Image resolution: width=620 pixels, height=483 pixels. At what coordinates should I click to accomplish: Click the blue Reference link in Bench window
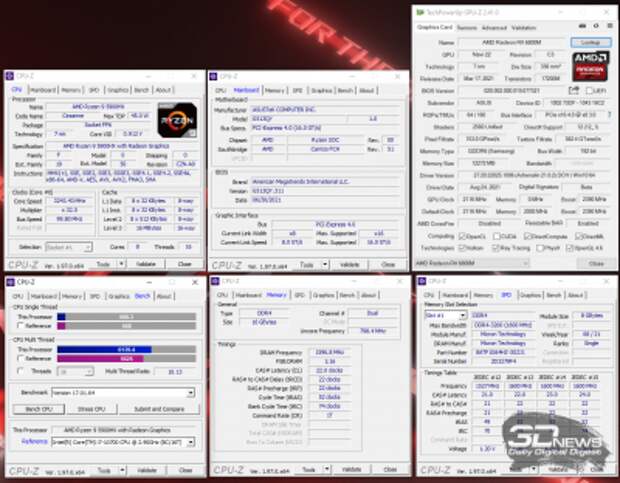click(x=34, y=441)
